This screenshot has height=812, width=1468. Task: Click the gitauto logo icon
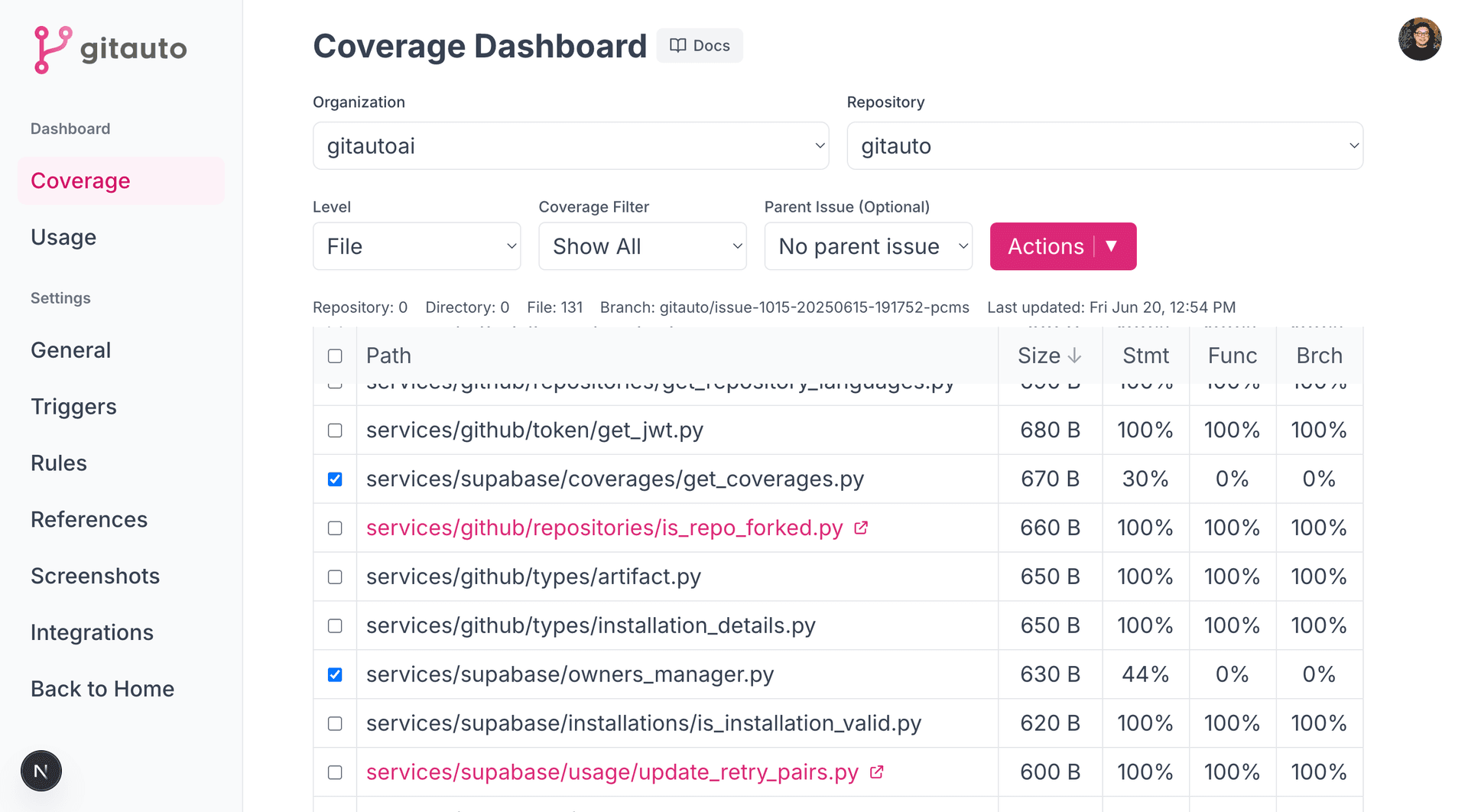pos(53,50)
